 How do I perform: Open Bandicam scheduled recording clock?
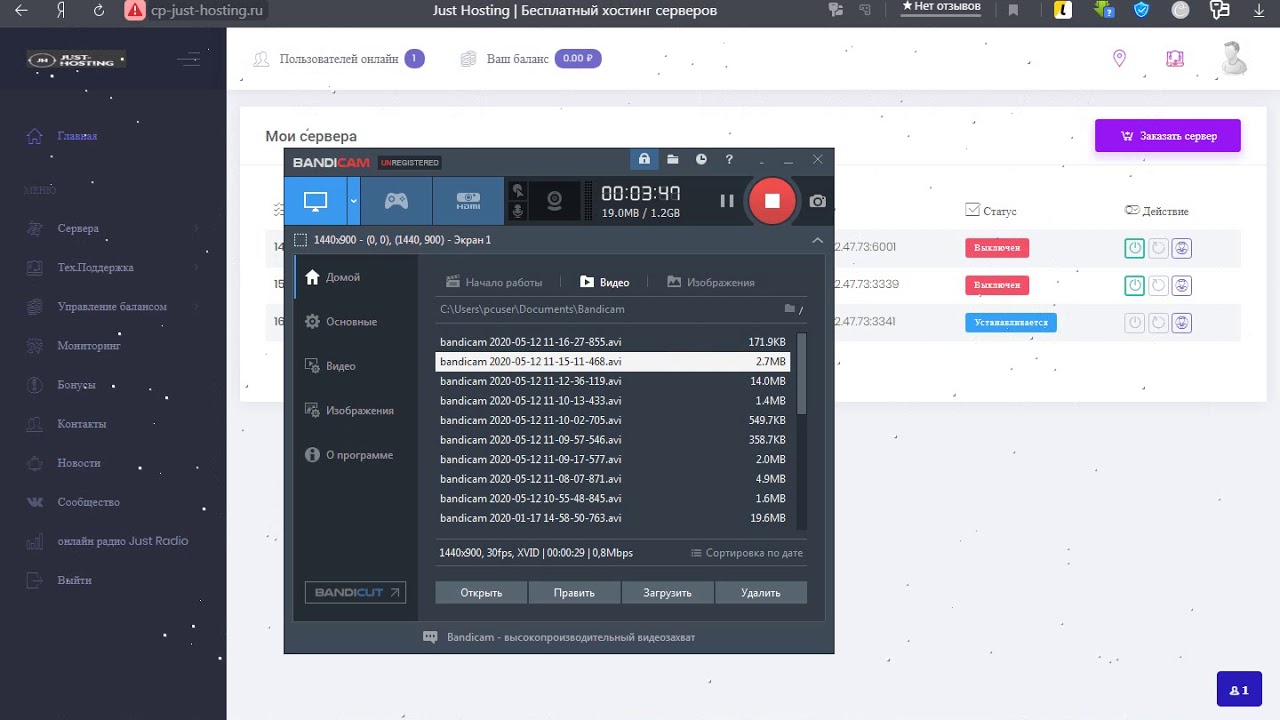pyautogui.click(x=701, y=159)
